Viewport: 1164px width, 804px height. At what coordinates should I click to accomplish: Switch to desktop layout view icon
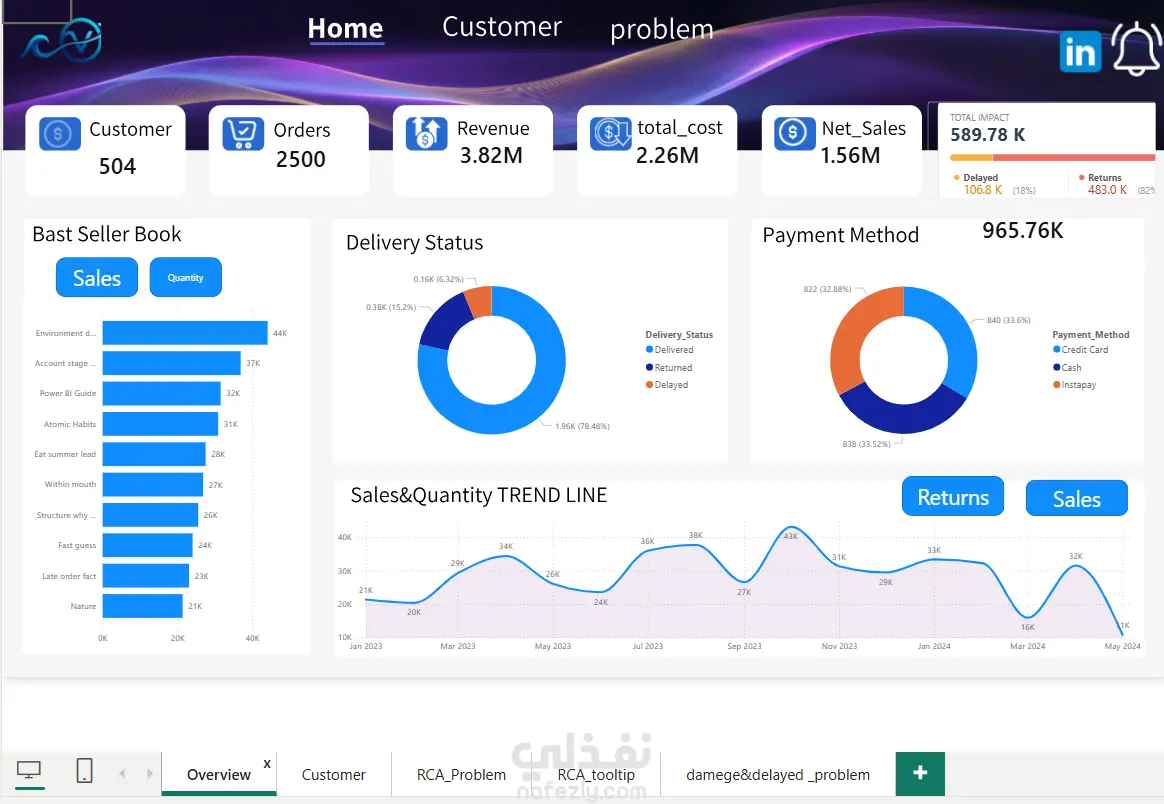[x=29, y=771]
